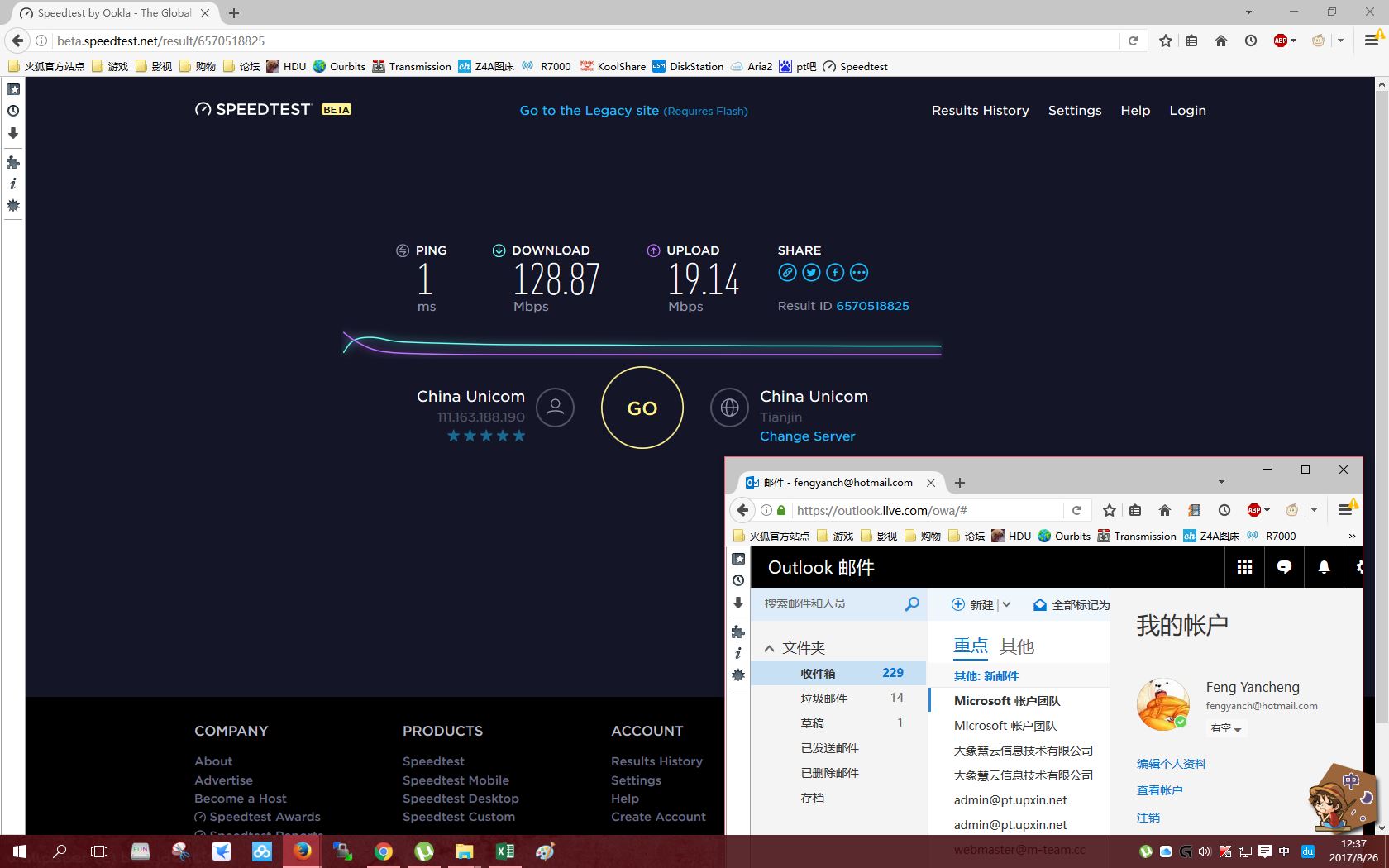Open the 论坛 bookmark folder in main window
The height and width of the screenshot is (868, 1389).
tap(241, 66)
